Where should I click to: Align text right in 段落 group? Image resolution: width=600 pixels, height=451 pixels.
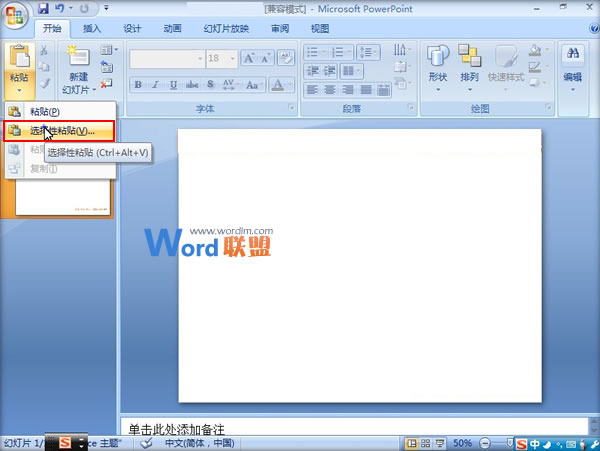[x=348, y=90]
